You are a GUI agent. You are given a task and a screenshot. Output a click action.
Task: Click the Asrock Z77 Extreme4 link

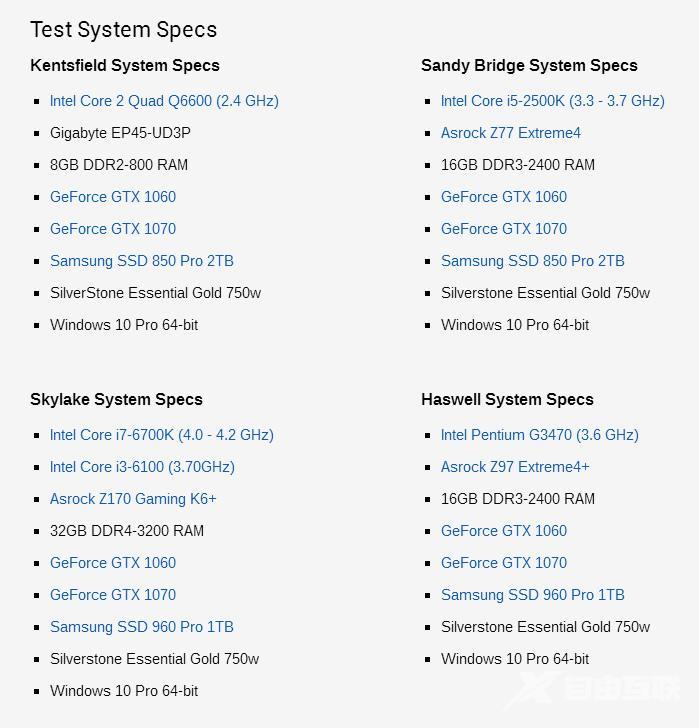click(511, 133)
